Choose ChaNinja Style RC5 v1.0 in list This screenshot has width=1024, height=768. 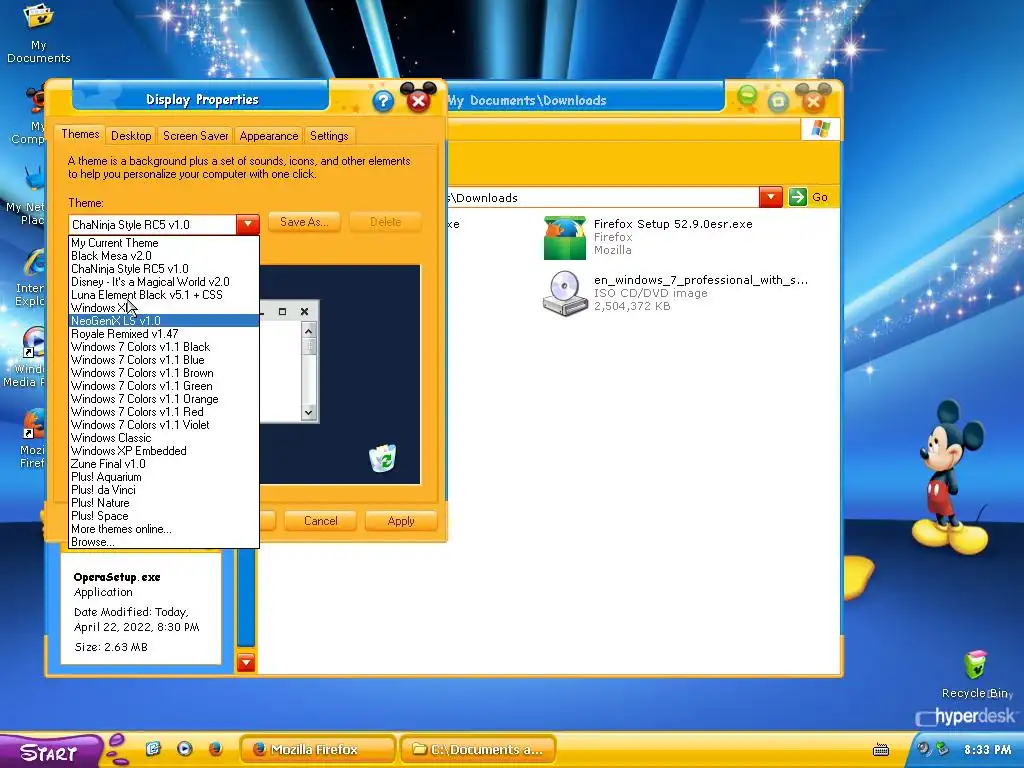[164, 269]
